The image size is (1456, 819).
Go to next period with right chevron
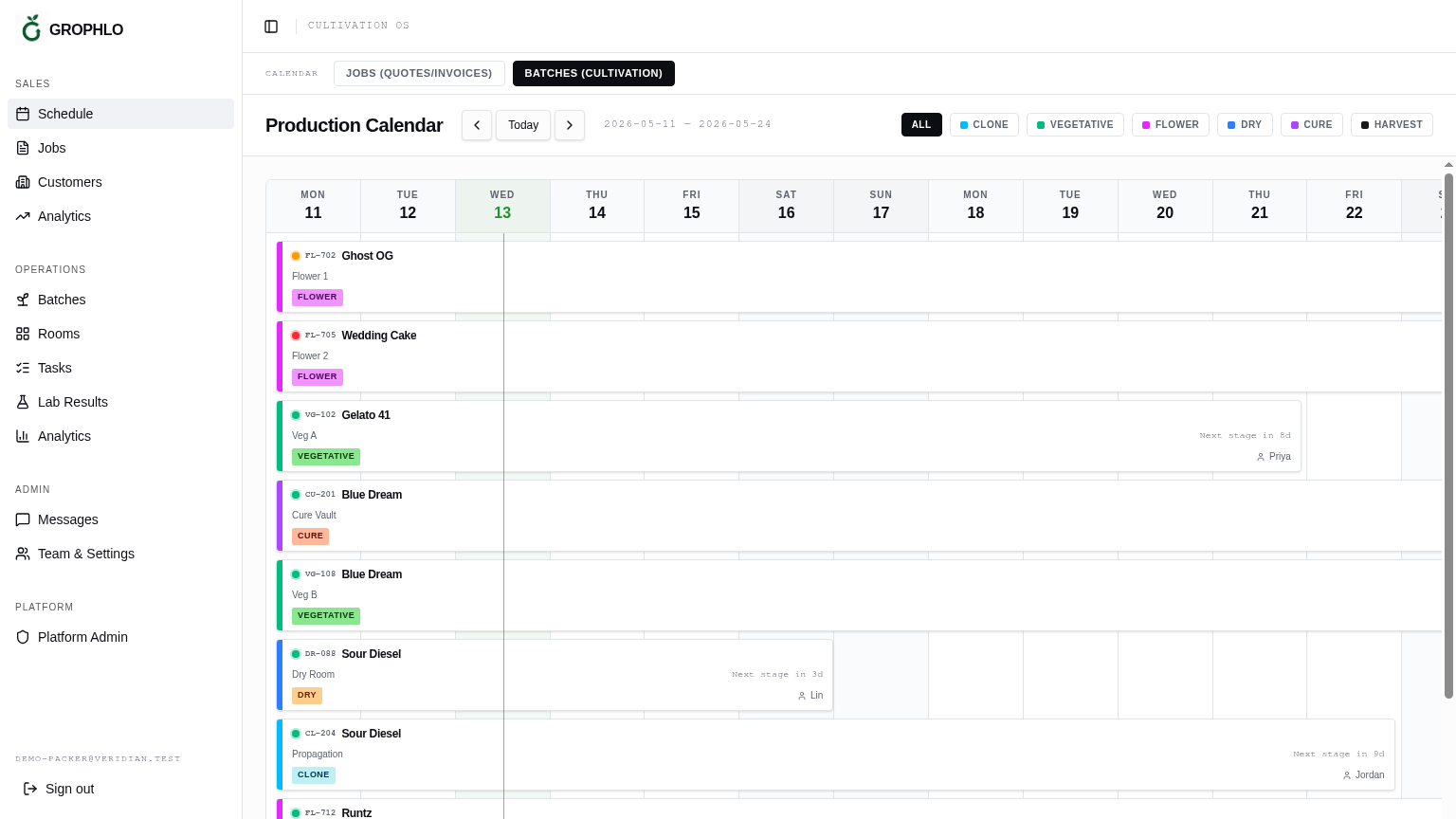tap(570, 125)
